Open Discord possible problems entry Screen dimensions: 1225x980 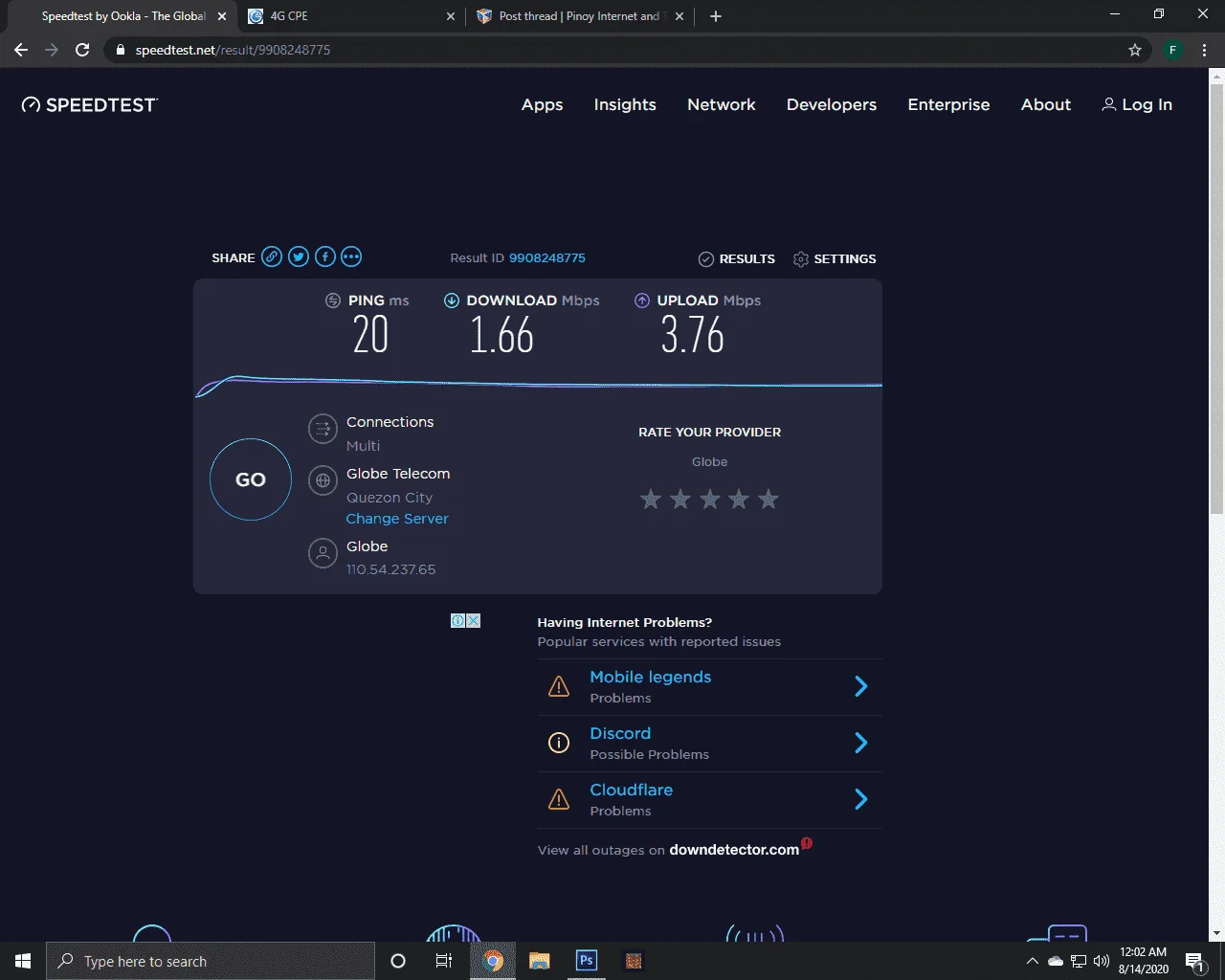click(710, 744)
